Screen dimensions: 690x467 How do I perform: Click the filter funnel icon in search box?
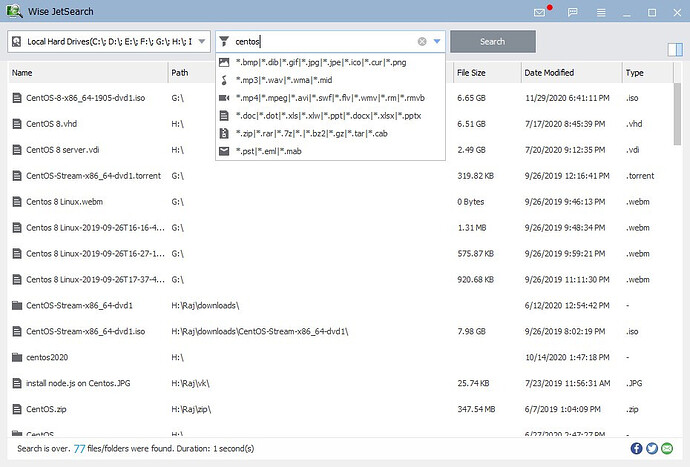pos(224,41)
